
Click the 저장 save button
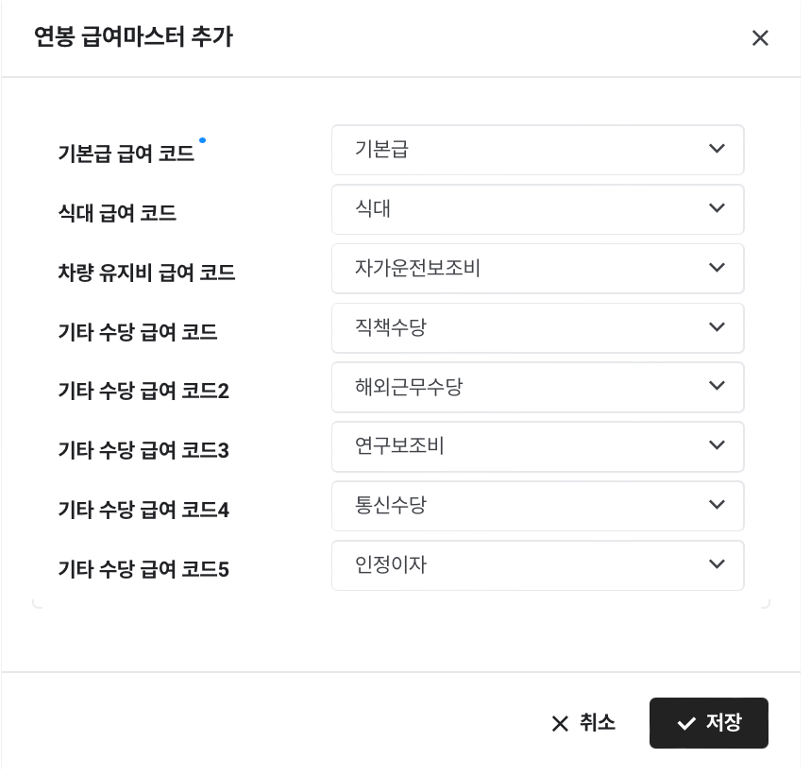(708, 723)
